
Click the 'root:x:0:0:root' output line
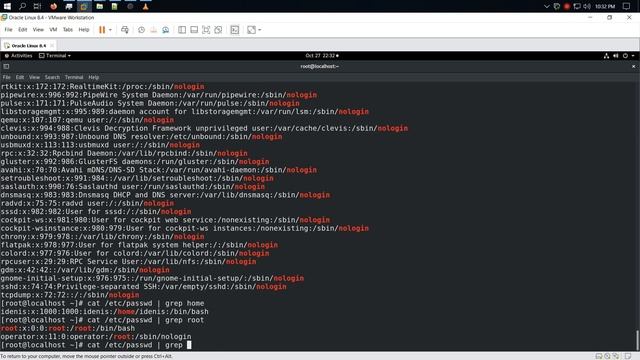tap(68, 328)
